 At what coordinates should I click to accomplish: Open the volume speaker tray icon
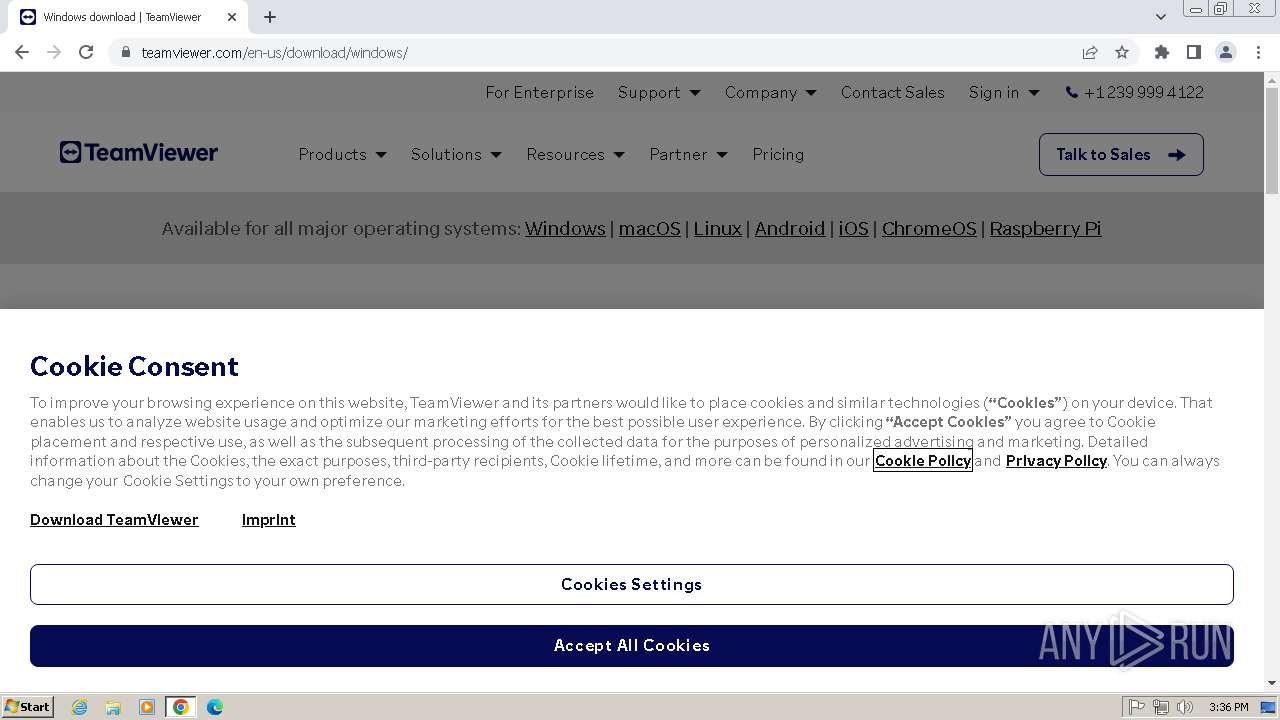click(1185, 707)
